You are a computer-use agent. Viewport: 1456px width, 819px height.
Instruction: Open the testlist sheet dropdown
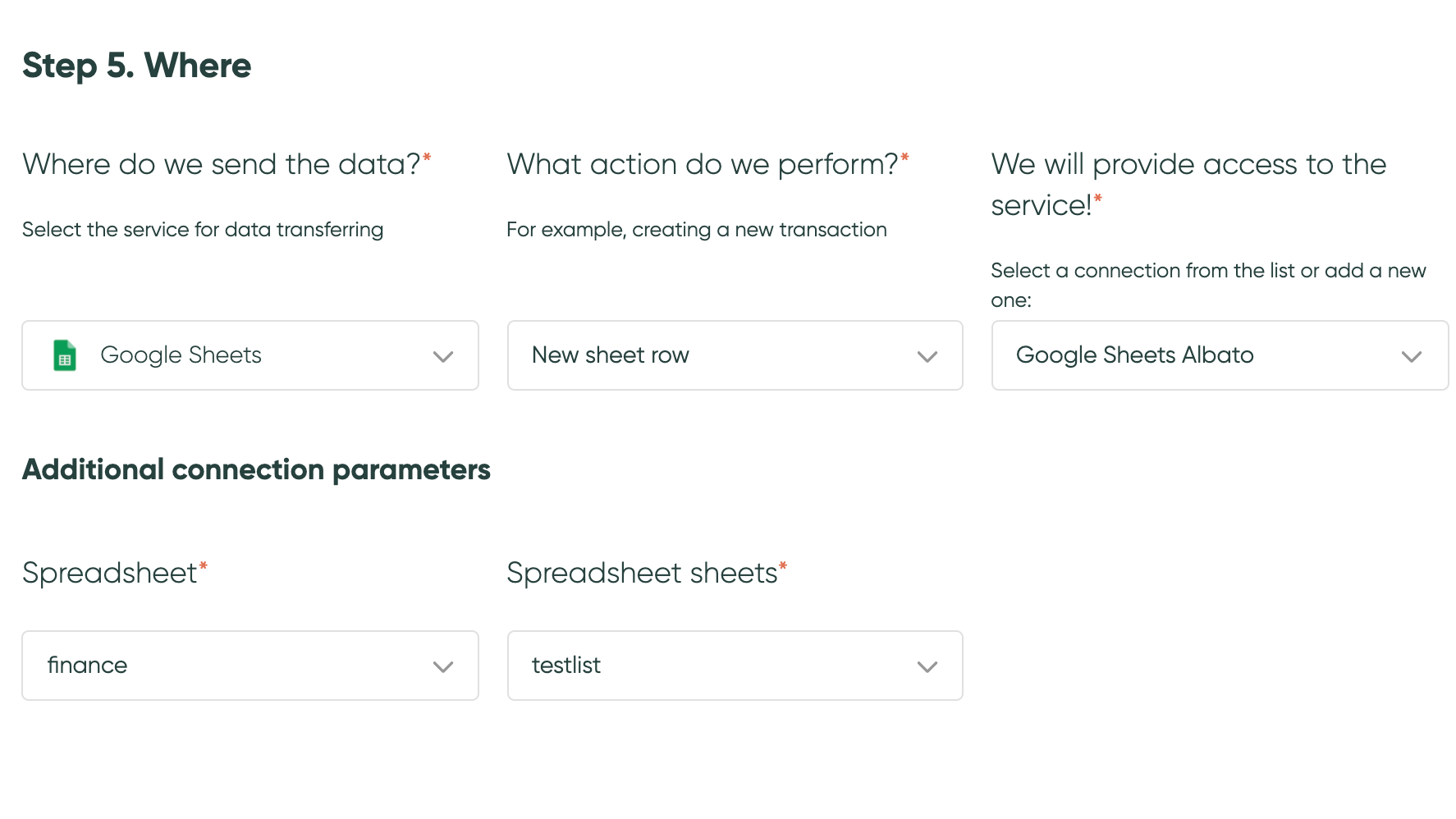735,666
